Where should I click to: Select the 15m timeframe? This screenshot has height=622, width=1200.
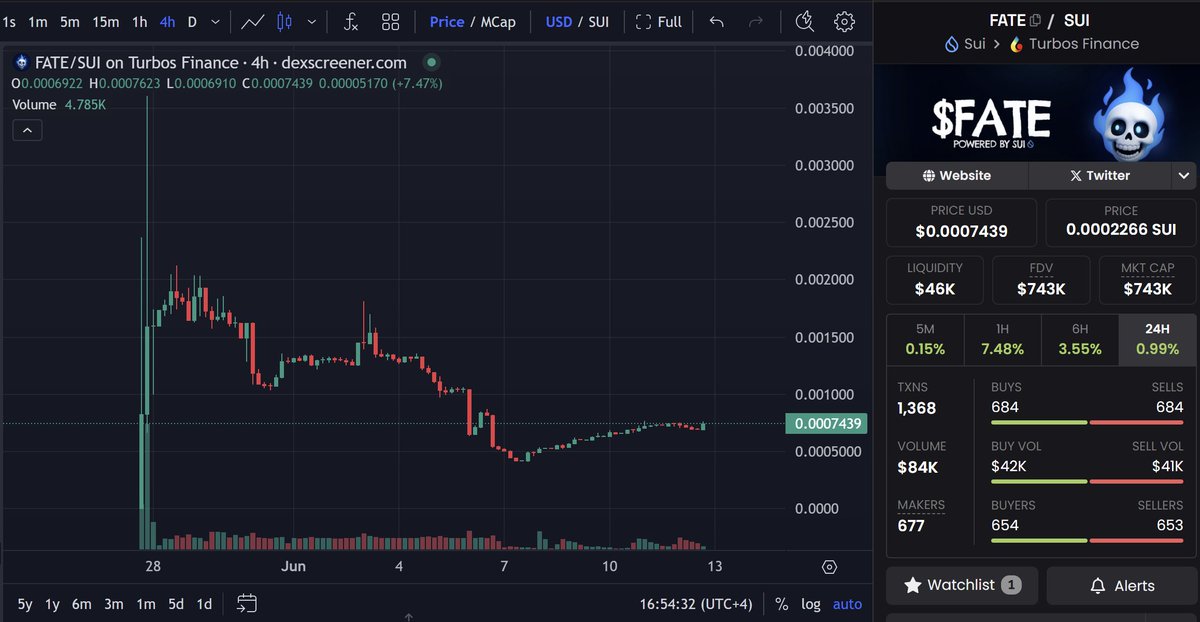(x=105, y=21)
